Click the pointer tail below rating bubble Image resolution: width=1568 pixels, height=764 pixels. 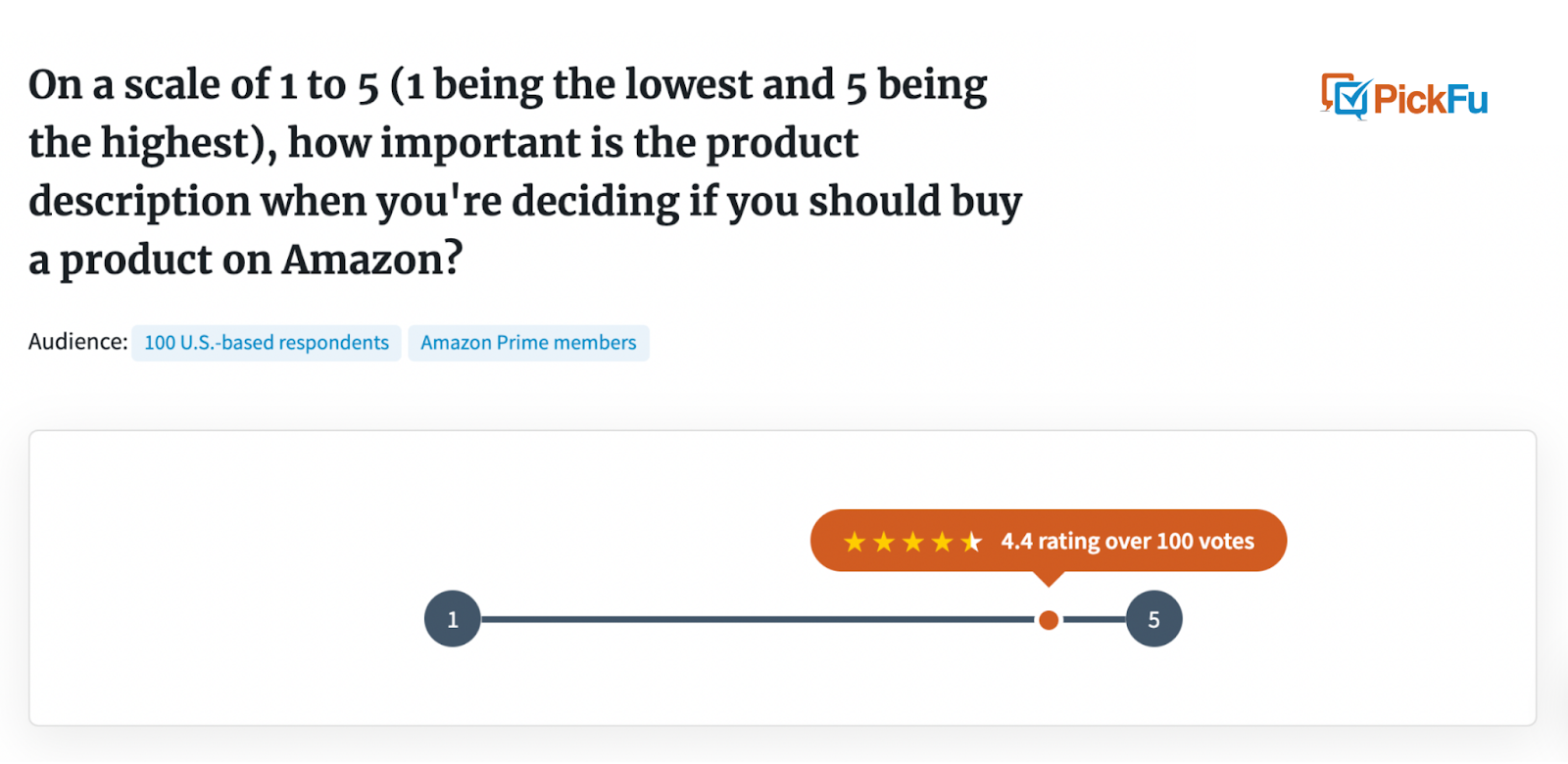[x=1049, y=579]
